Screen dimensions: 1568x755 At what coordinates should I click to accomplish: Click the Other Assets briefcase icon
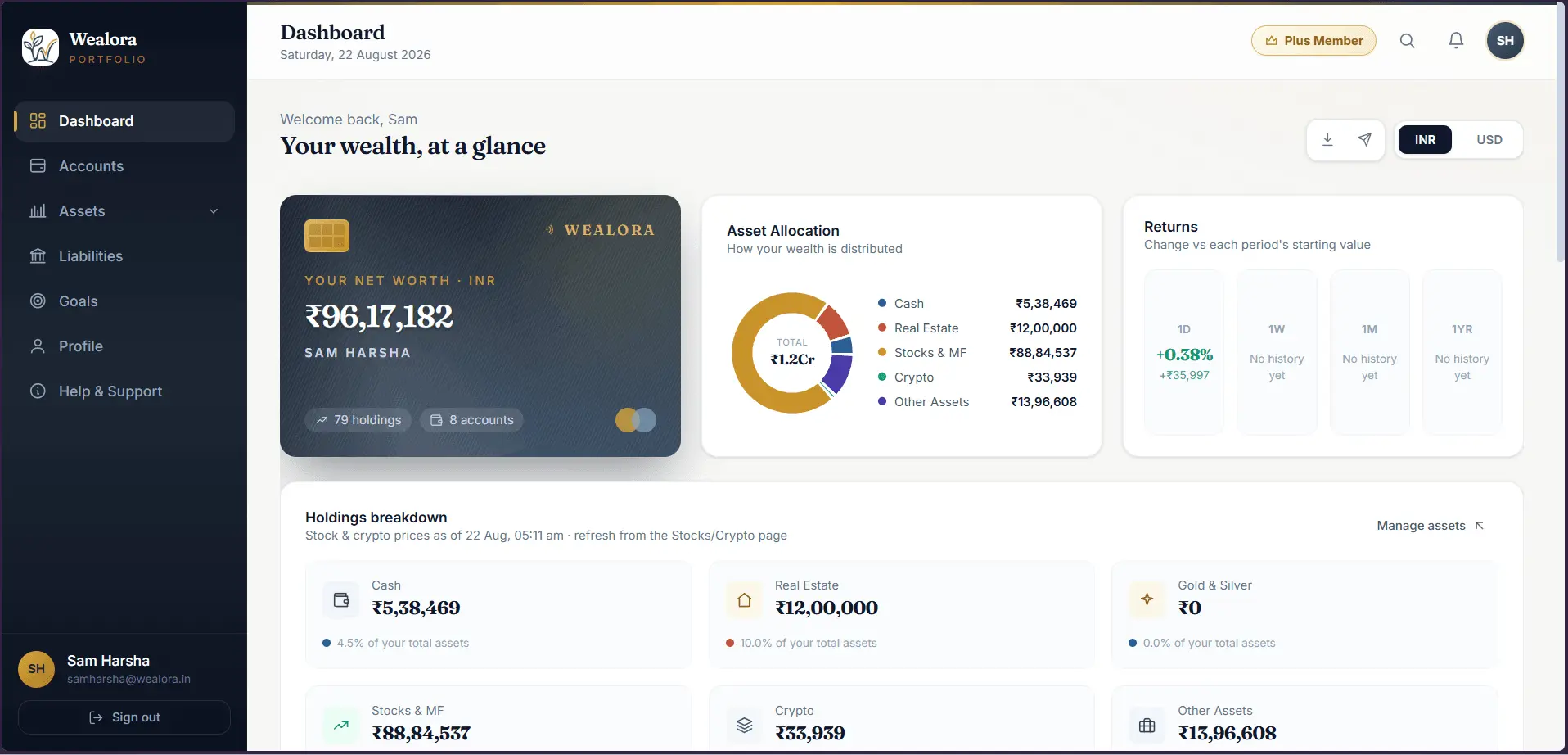point(1147,726)
